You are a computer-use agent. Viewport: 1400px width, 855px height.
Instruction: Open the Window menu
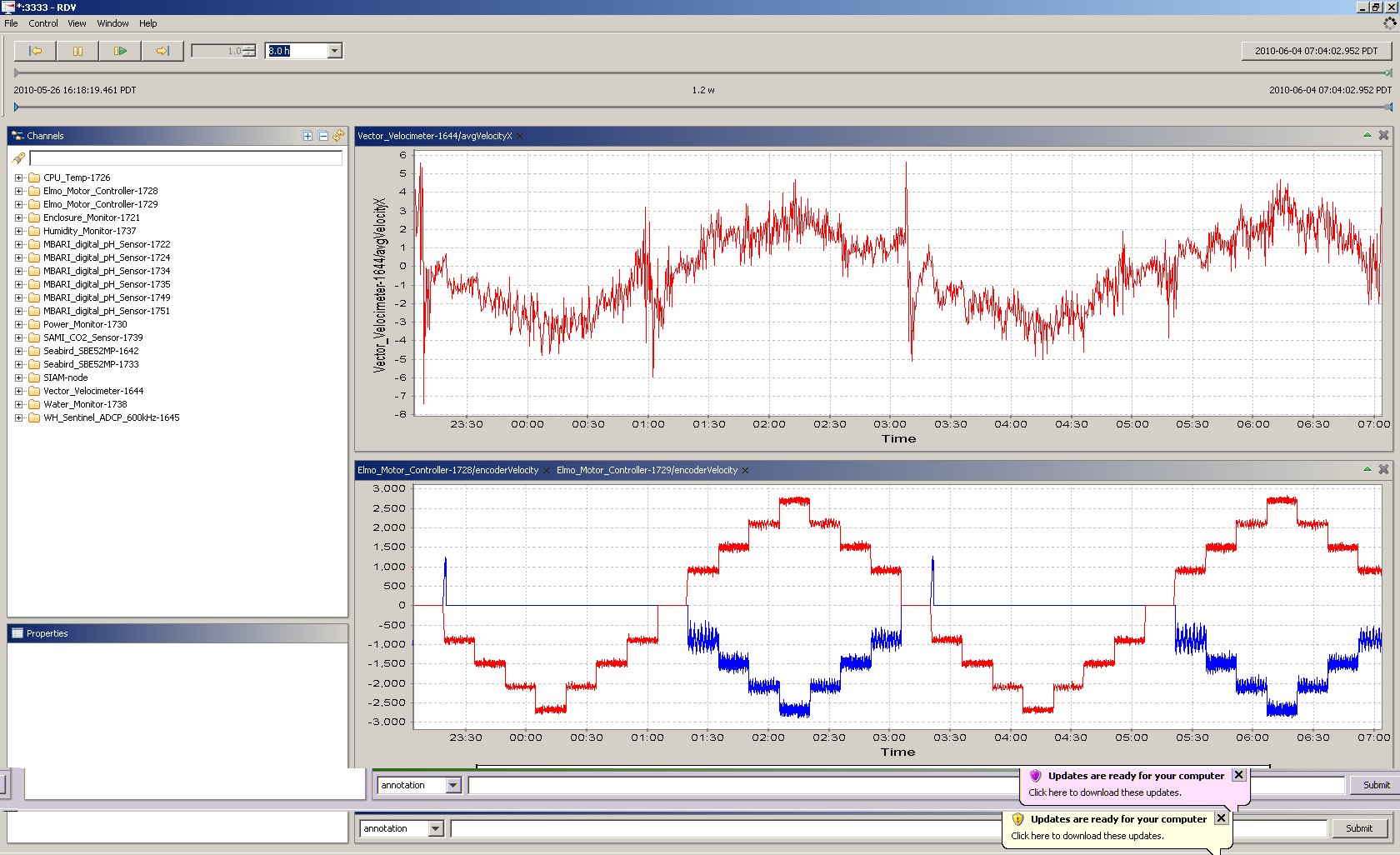pos(112,23)
